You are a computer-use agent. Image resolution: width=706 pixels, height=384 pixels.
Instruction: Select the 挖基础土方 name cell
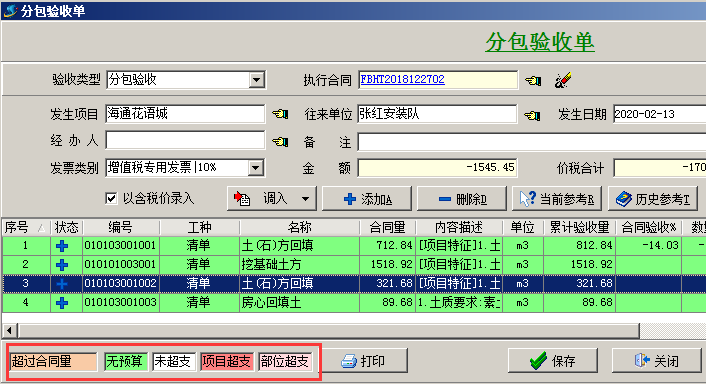coord(299,265)
